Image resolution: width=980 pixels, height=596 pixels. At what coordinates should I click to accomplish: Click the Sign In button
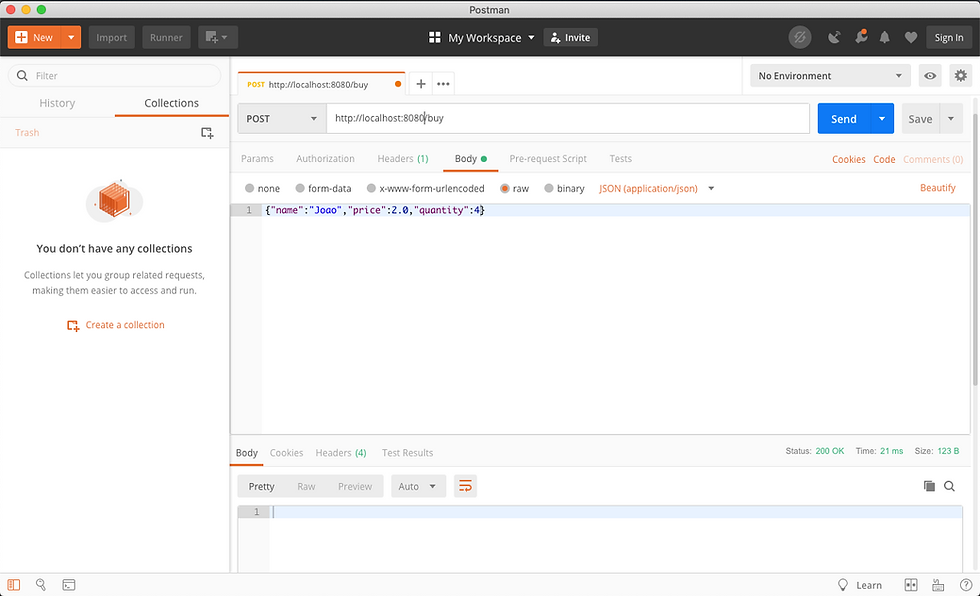point(948,37)
